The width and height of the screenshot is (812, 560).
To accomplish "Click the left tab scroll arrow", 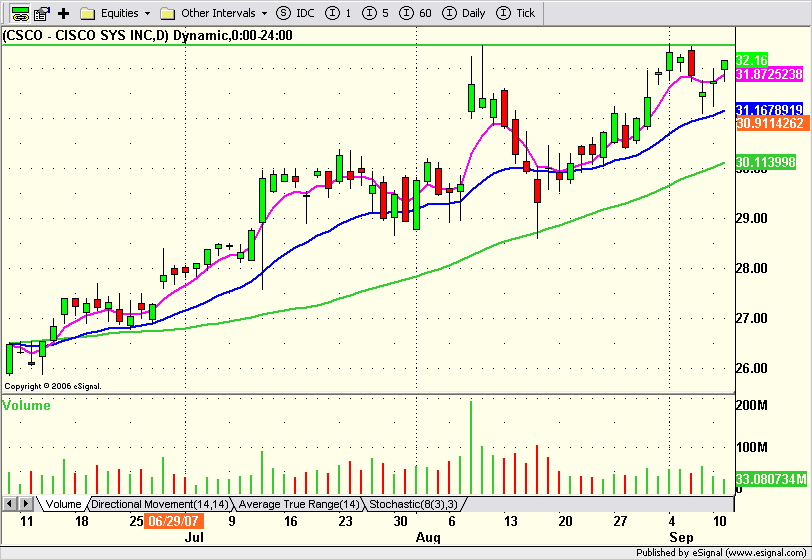I will [9, 504].
